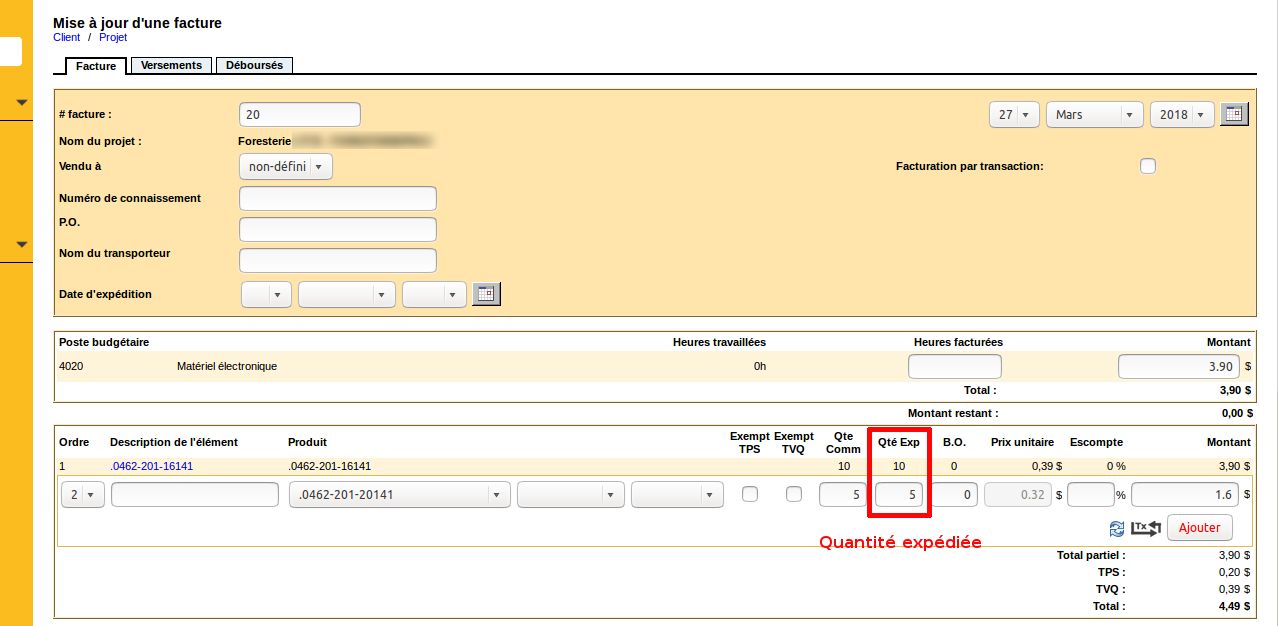This screenshot has width=1278, height=626.
Task: Open the Mars month dropdown
Action: (1093, 114)
